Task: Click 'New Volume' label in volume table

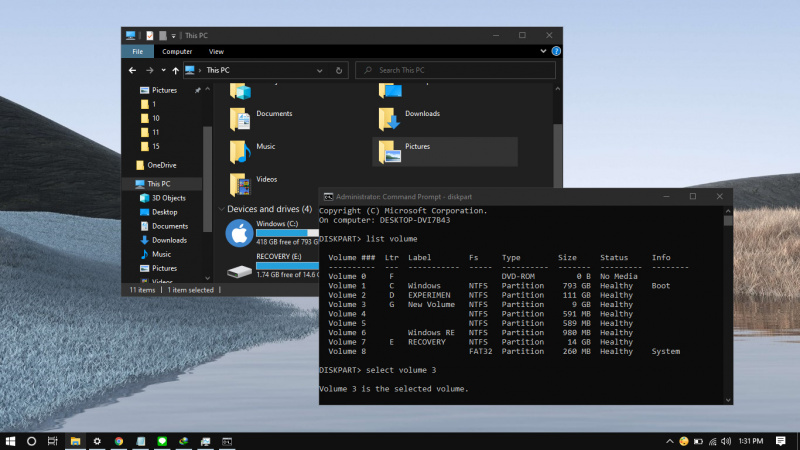Action: tap(431, 305)
